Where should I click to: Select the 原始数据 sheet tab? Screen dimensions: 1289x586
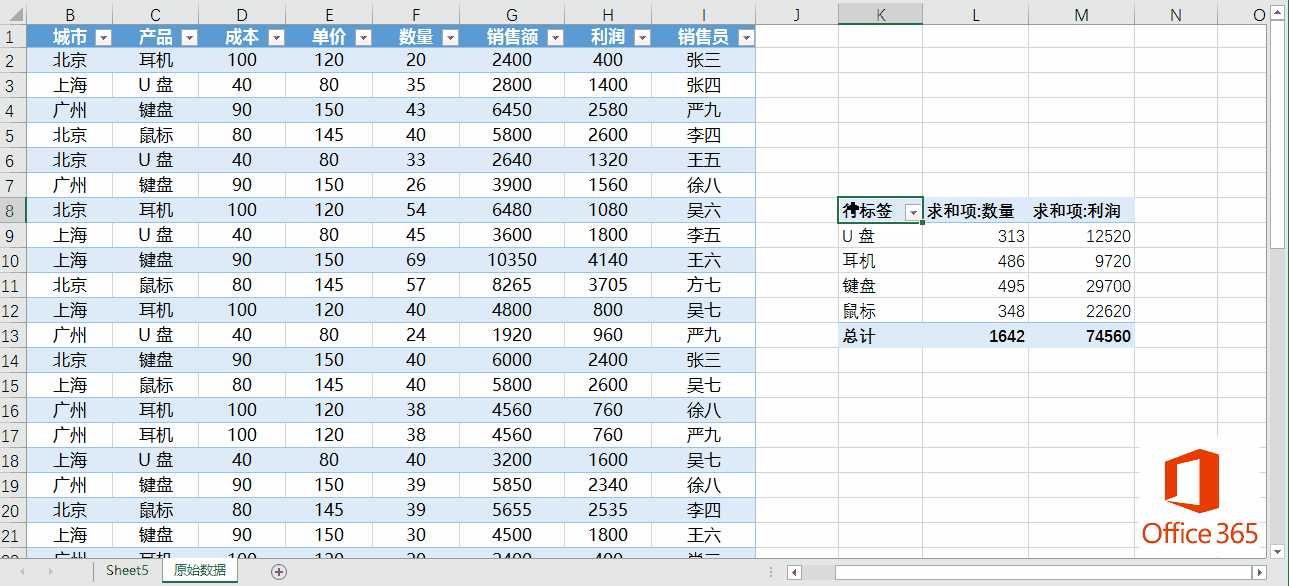[199, 571]
